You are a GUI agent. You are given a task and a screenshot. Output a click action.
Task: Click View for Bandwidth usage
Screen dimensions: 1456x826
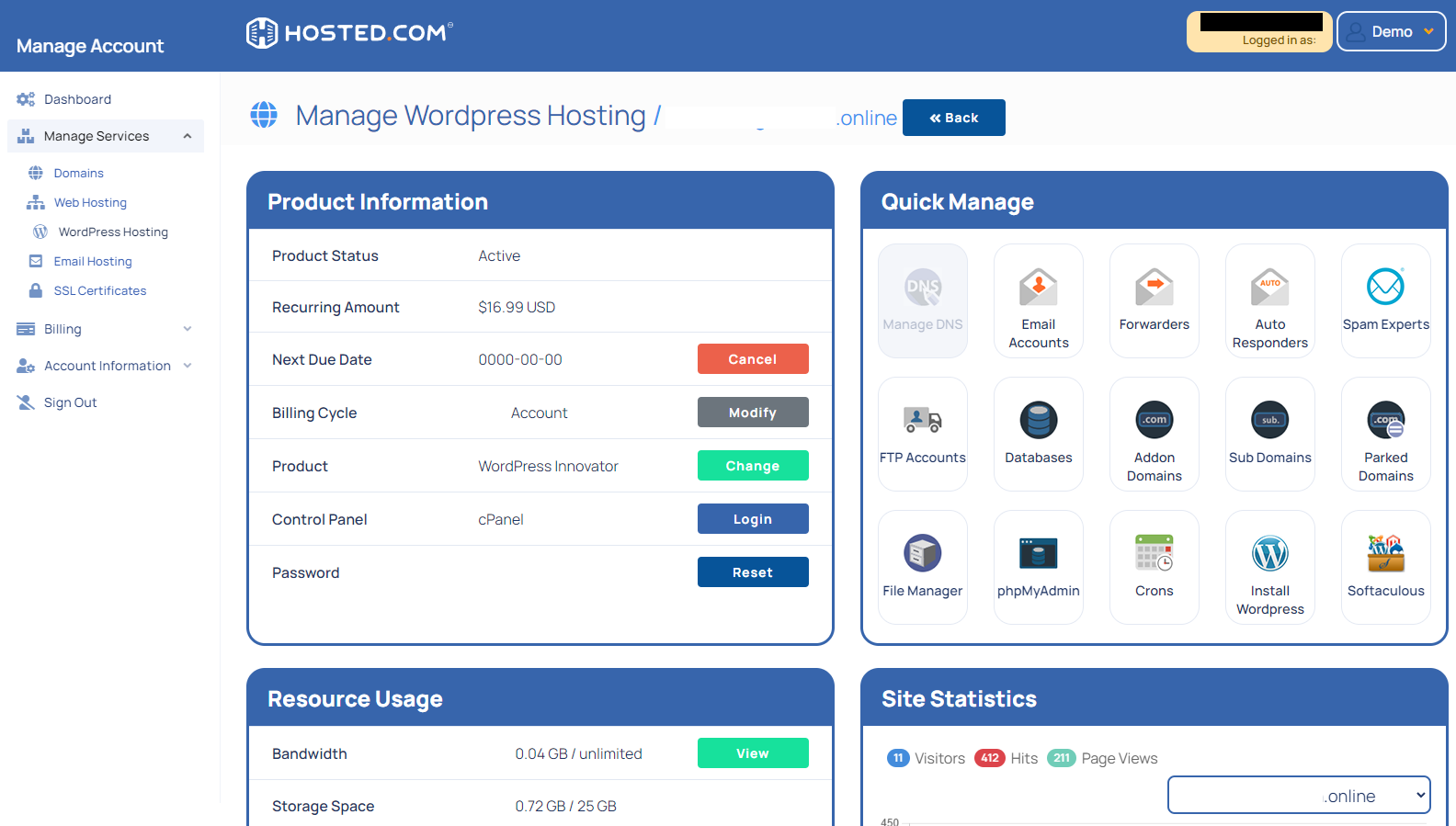753,753
